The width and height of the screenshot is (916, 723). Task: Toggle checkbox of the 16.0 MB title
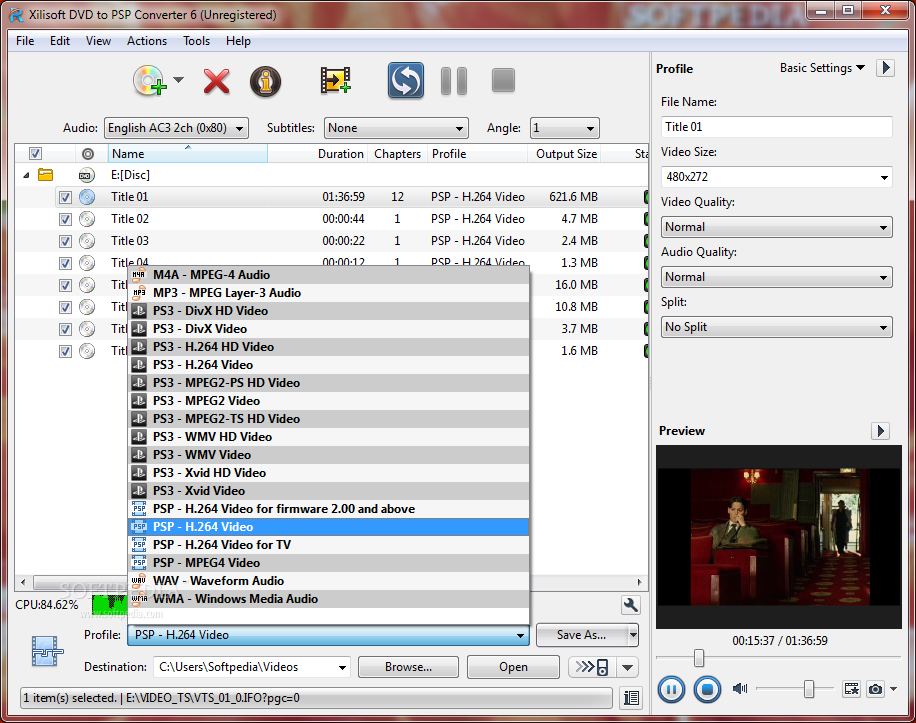[x=65, y=286]
